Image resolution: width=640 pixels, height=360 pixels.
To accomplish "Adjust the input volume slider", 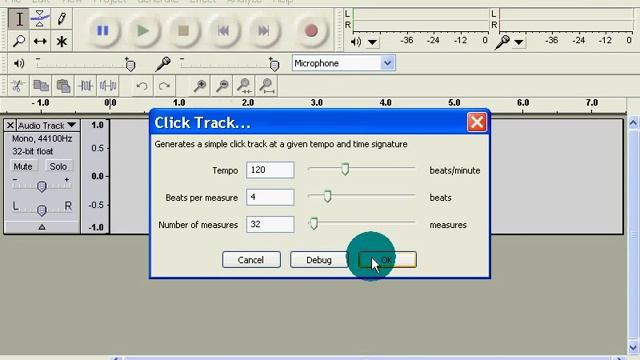I will (x=274, y=65).
